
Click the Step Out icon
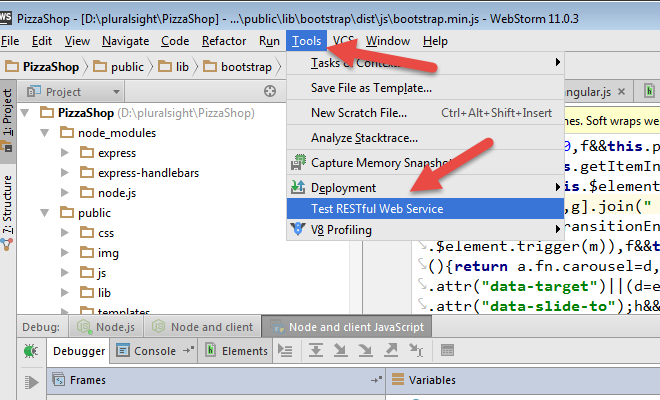point(391,350)
